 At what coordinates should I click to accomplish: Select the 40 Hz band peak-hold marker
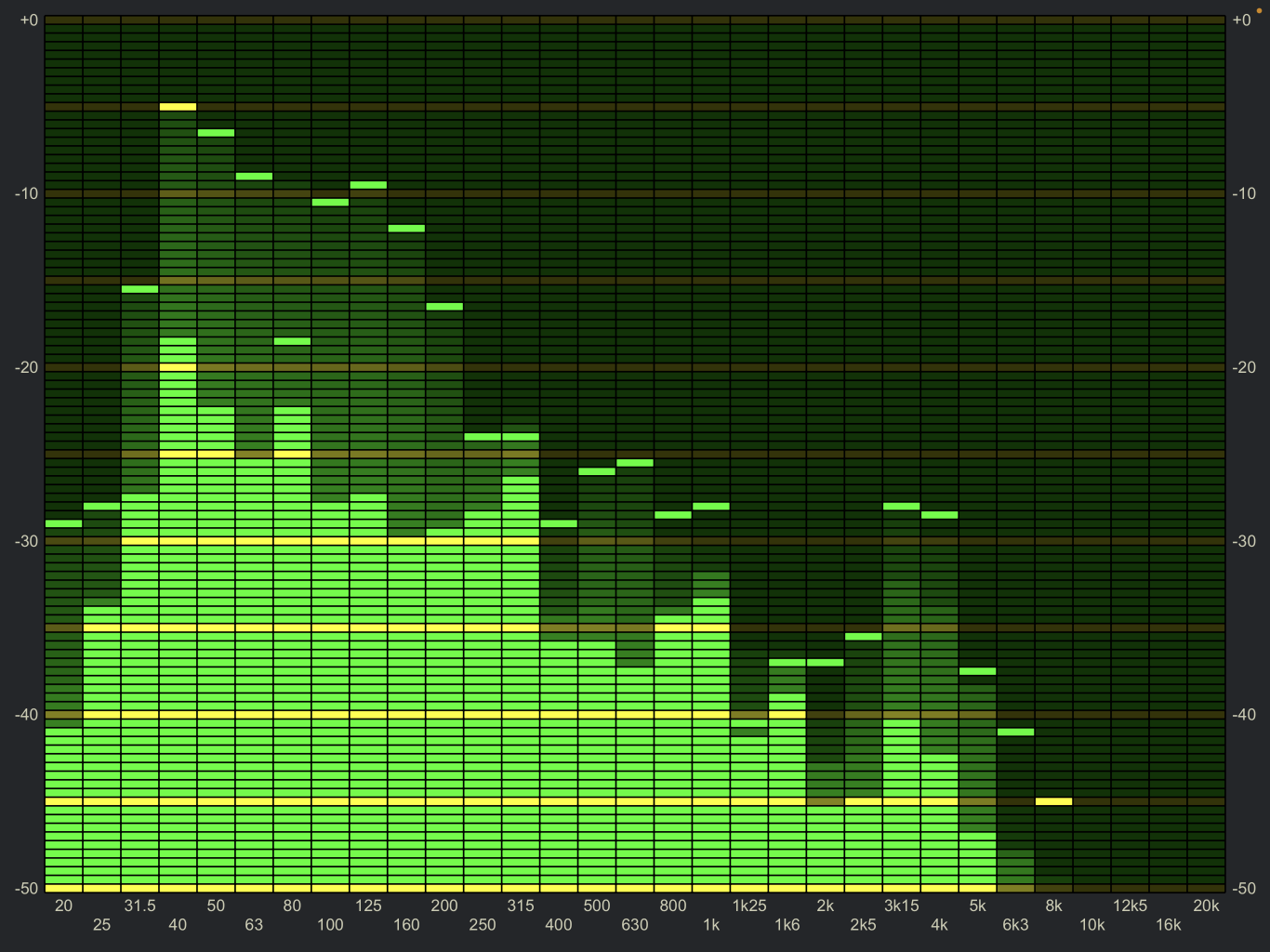[x=177, y=107]
